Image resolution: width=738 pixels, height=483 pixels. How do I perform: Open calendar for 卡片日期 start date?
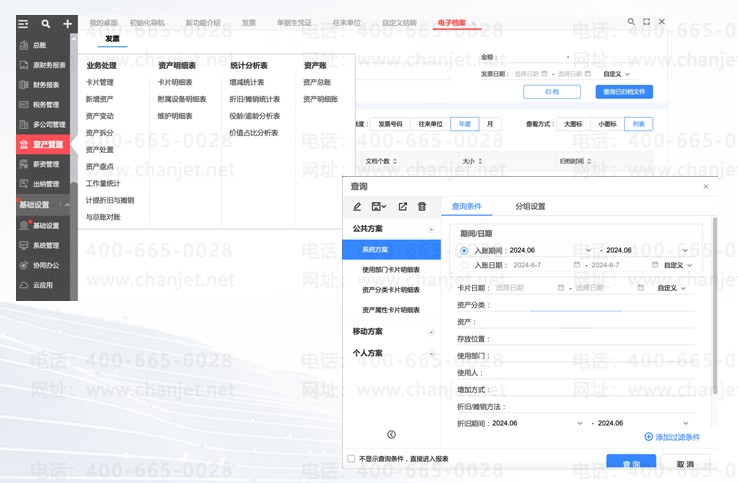point(561,288)
